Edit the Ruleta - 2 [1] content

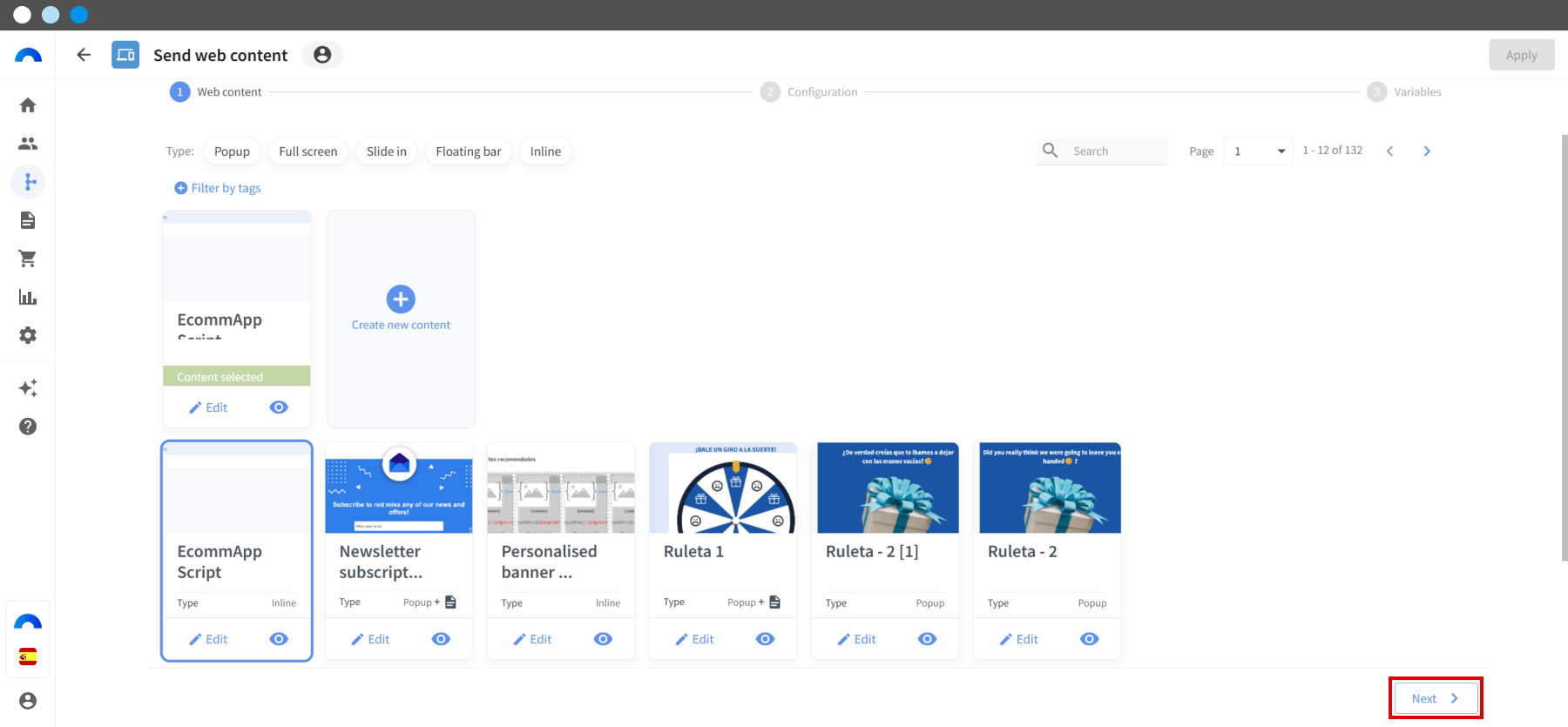tap(857, 639)
